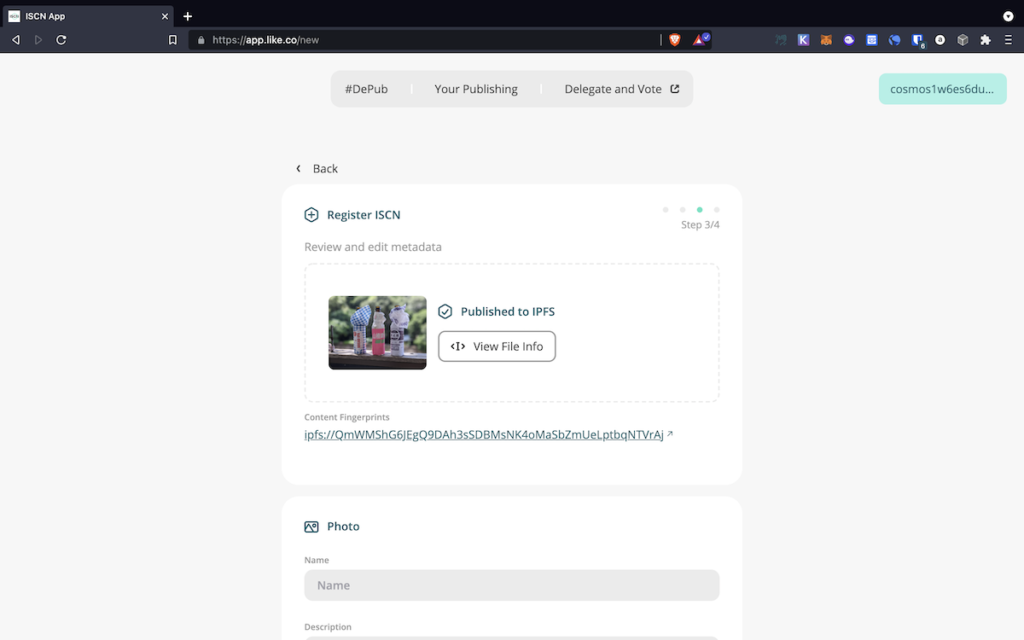Click the browser back arrow
The width and height of the screenshot is (1024, 640).
click(16, 40)
